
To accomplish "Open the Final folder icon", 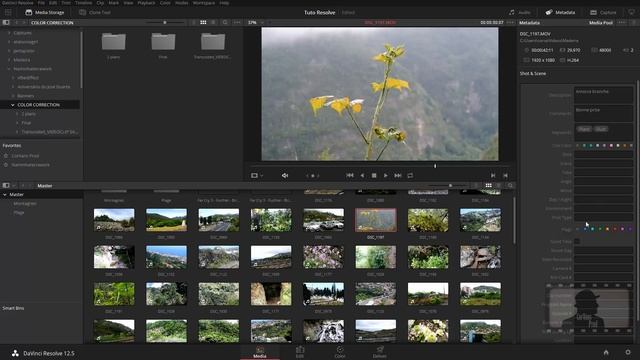I will 163,41.
